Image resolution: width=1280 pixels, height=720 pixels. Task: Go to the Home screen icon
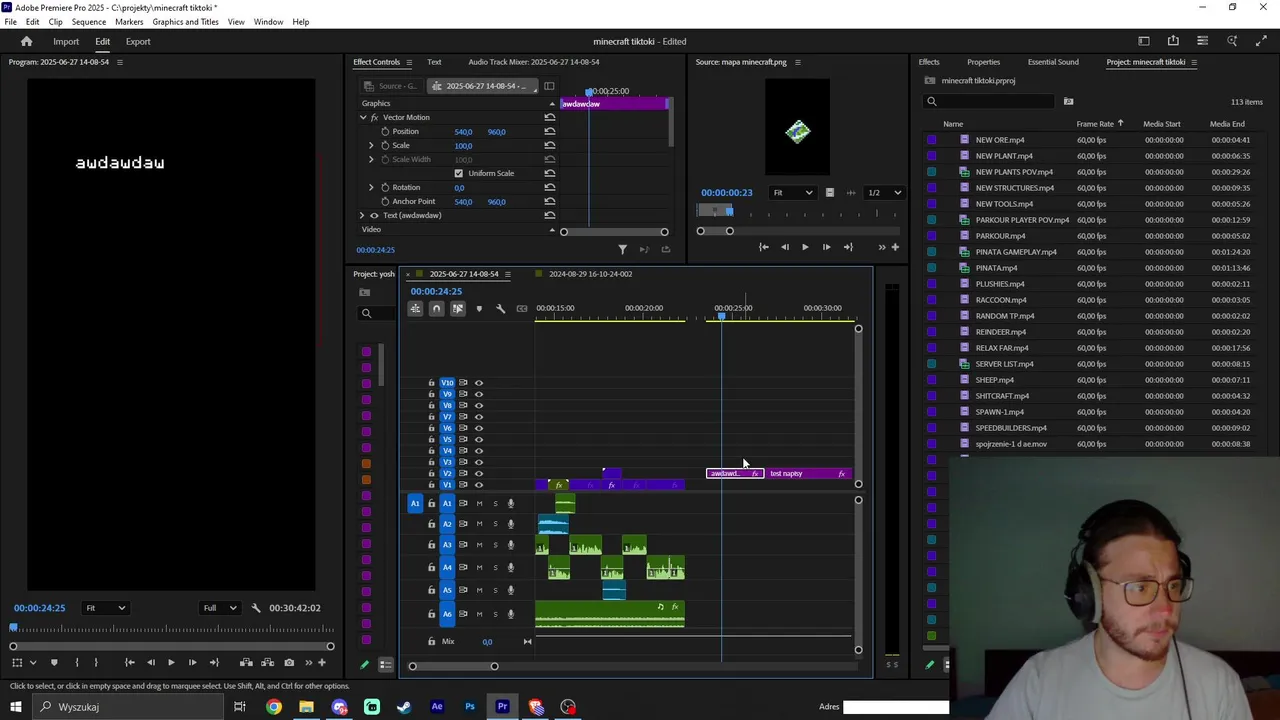[27, 41]
